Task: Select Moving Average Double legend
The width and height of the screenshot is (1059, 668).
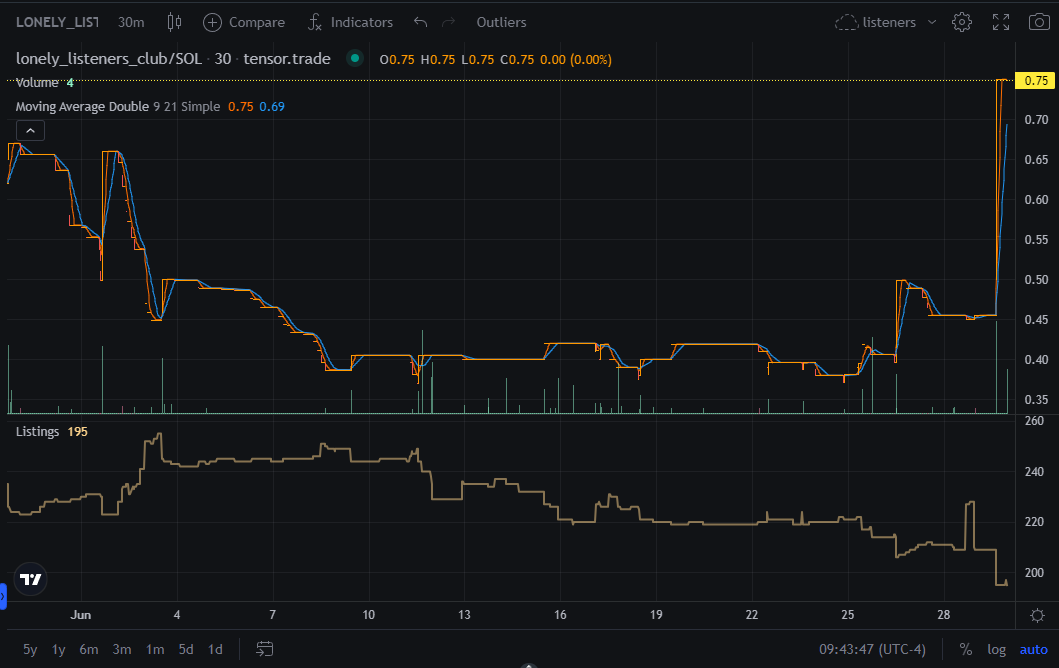Action: click(x=82, y=107)
